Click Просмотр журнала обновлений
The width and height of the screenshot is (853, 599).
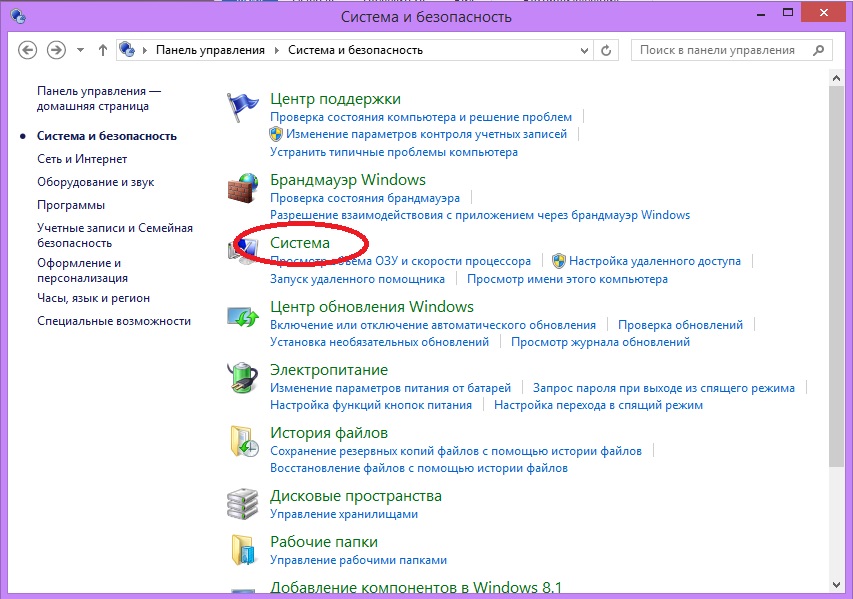[x=600, y=342]
